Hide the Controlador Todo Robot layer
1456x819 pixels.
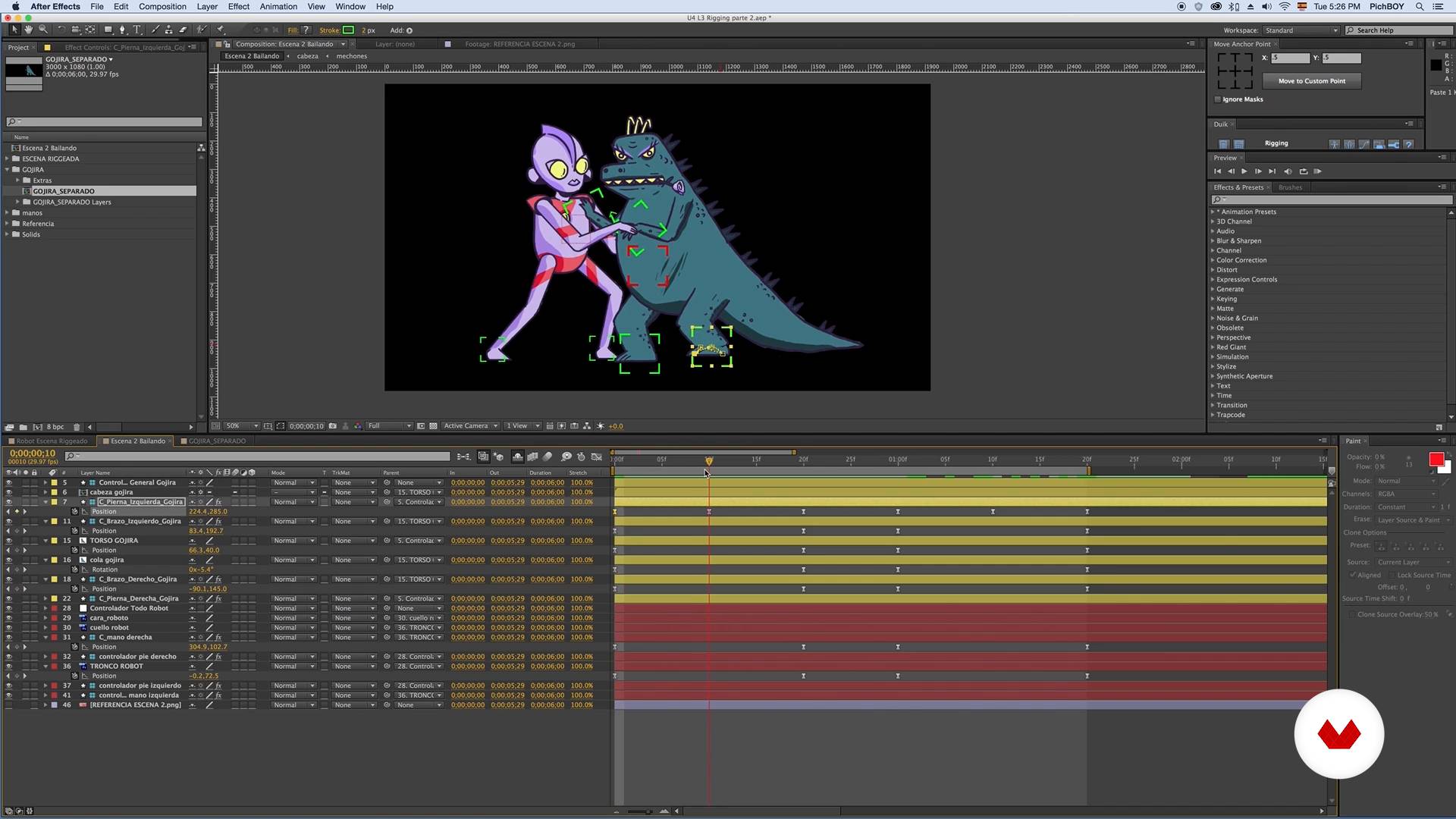(9, 608)
